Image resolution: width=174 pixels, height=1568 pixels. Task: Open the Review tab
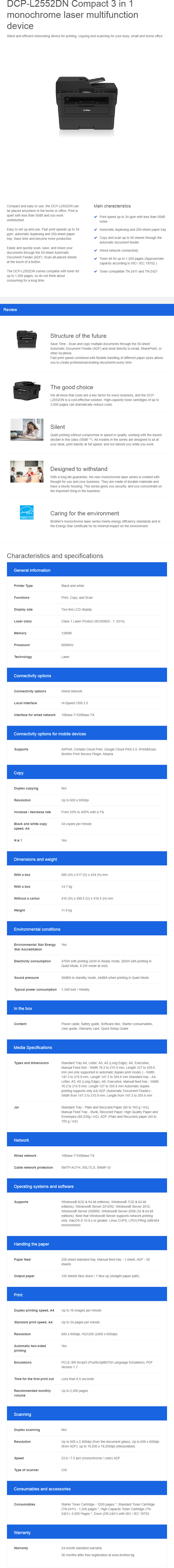10,310
